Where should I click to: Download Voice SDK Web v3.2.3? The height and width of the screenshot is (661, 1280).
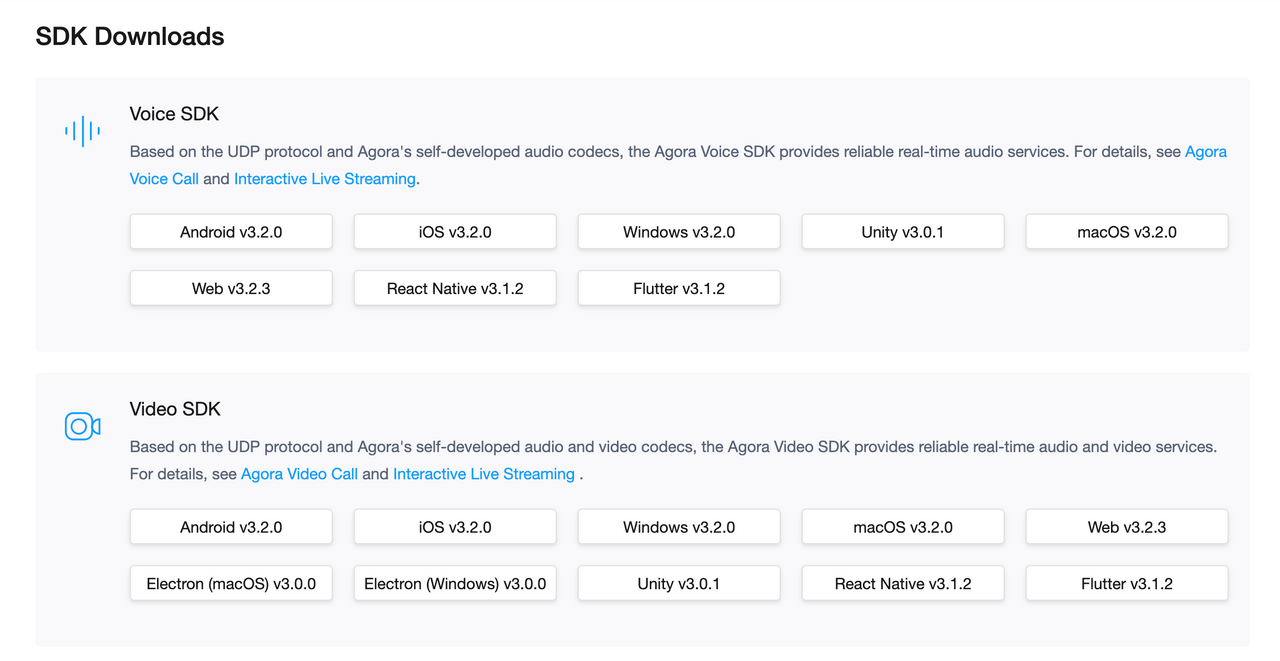coord(231,288)
